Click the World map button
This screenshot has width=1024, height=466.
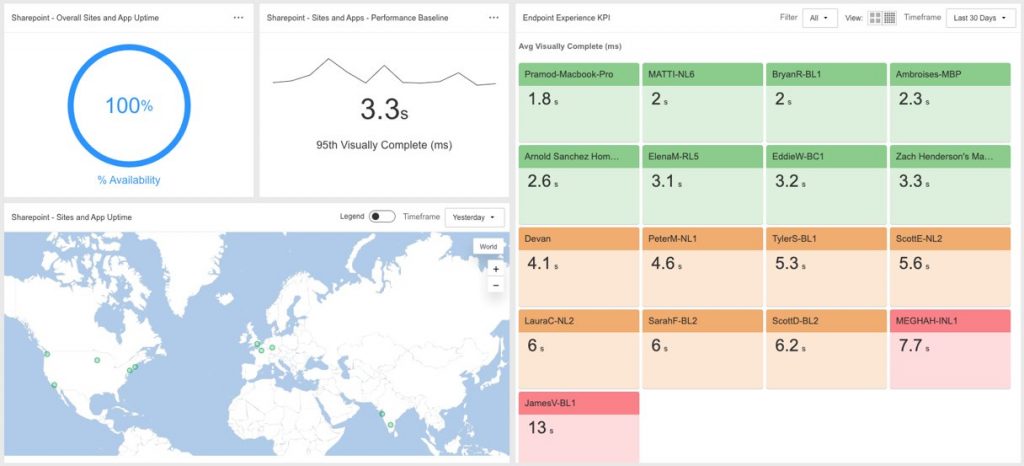point(488,247)
